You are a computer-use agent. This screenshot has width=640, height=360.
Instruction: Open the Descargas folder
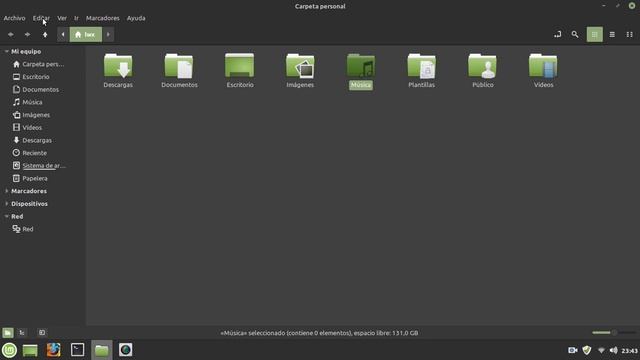click(x=118, y=70)
